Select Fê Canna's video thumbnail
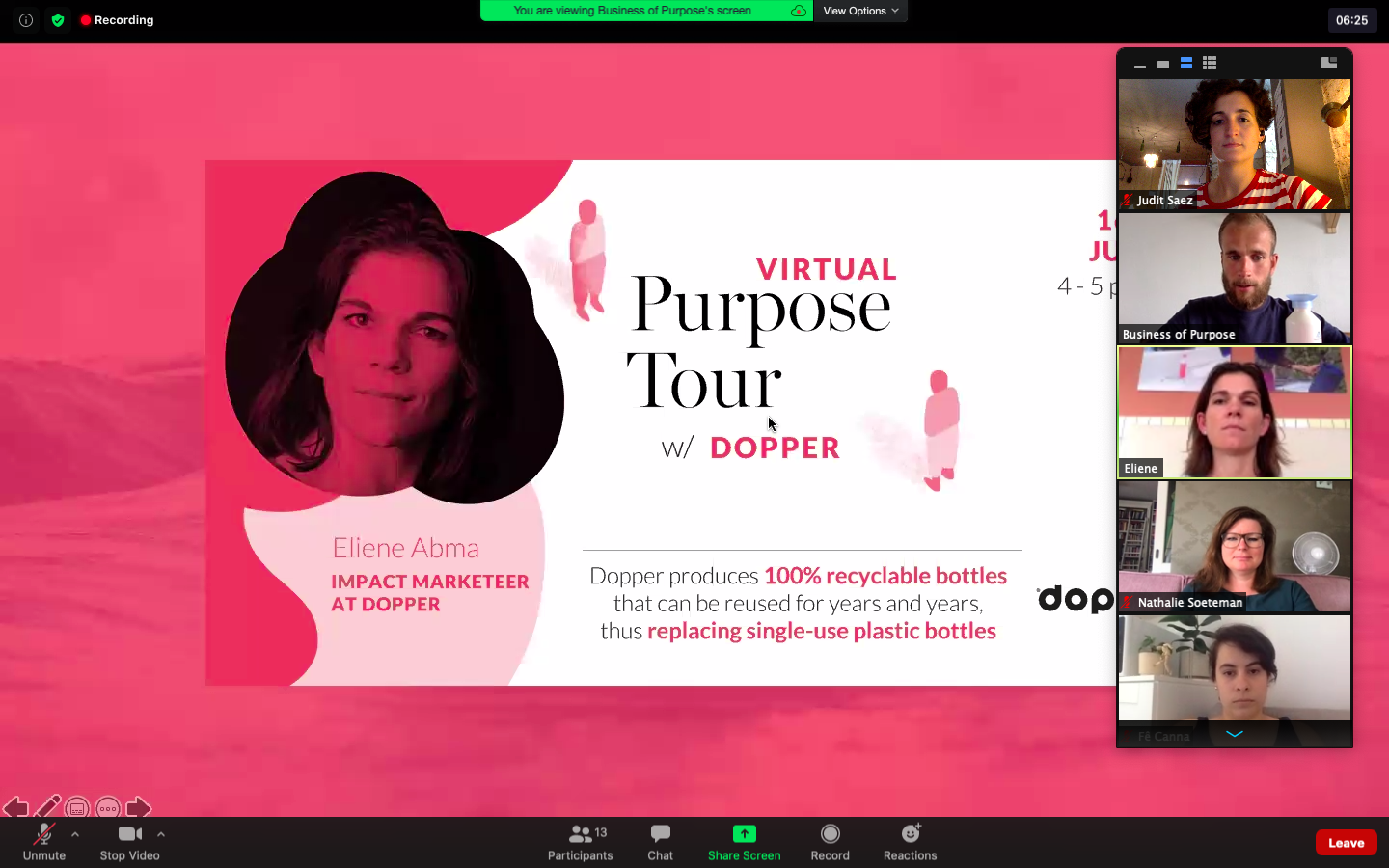The height and width of the screenshot is (868, 1389). [1235, 680]
